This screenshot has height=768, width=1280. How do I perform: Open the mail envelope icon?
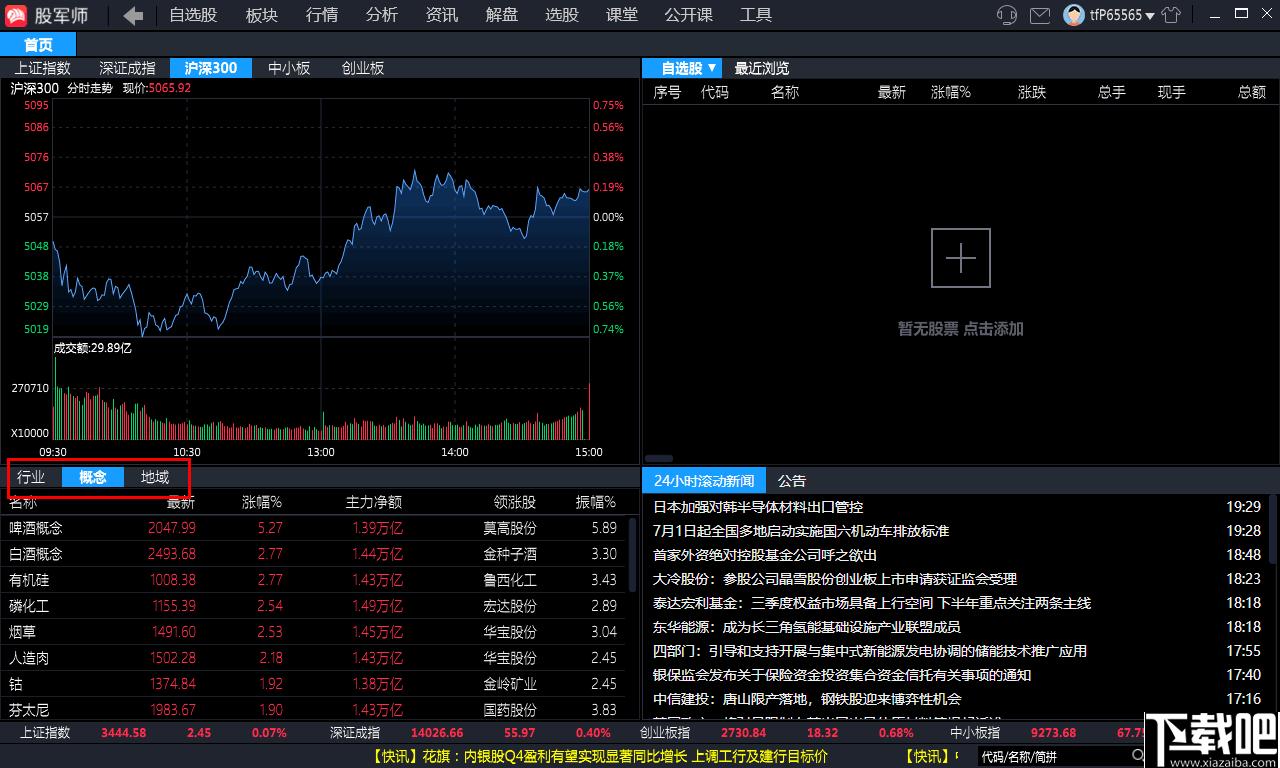(x=1040, y=15)
